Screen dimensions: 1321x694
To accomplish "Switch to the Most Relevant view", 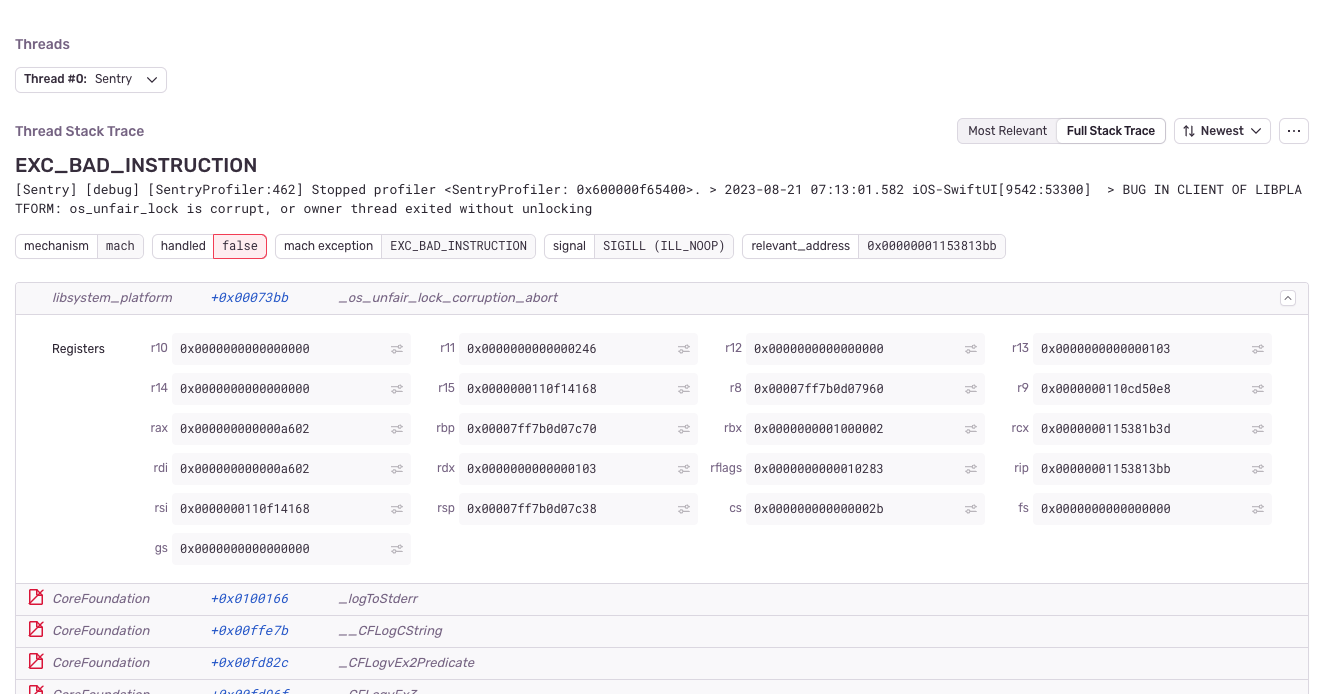I will [1007, 130].
